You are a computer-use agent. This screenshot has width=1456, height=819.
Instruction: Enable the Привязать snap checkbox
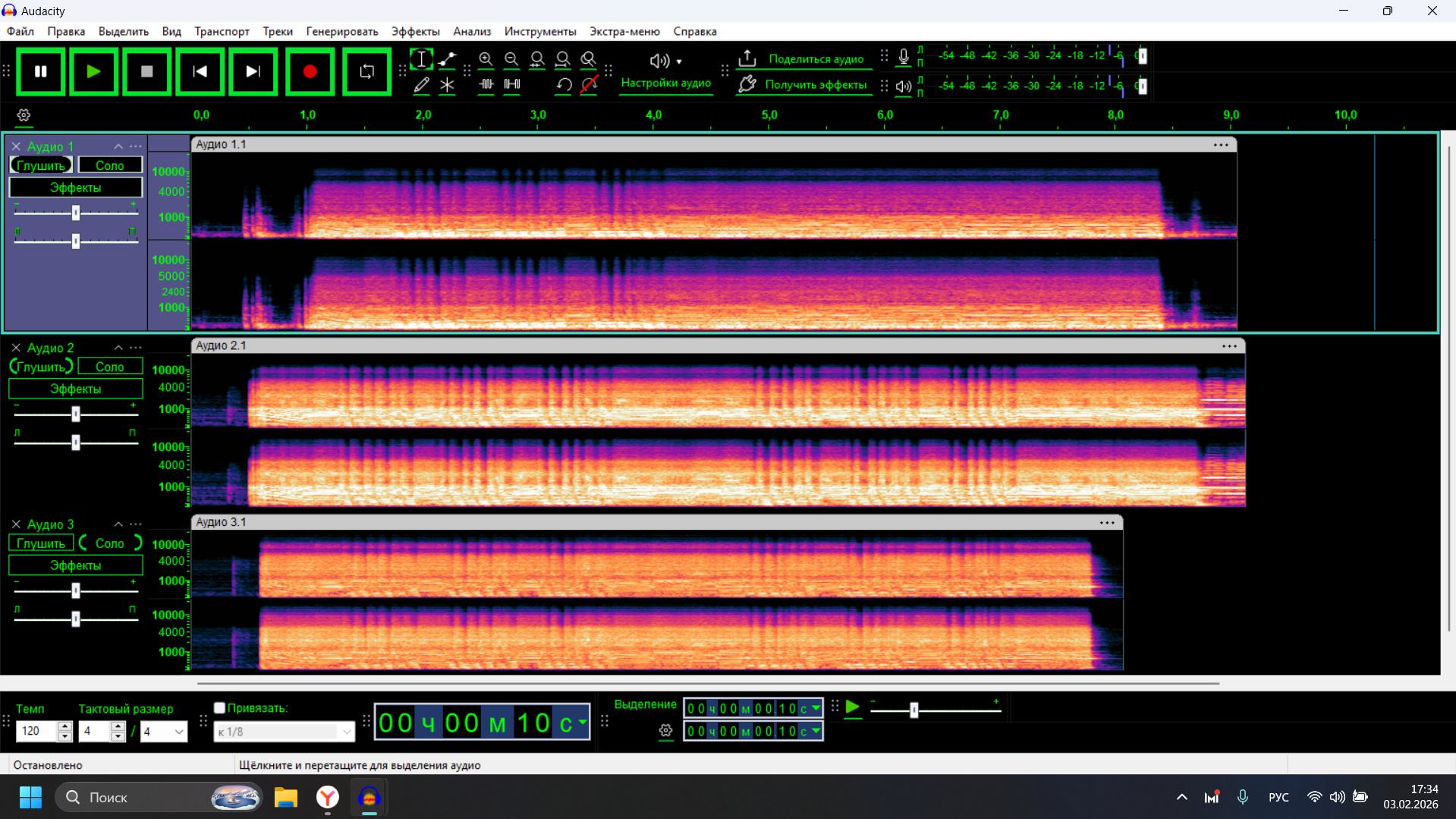pos(220,708)
